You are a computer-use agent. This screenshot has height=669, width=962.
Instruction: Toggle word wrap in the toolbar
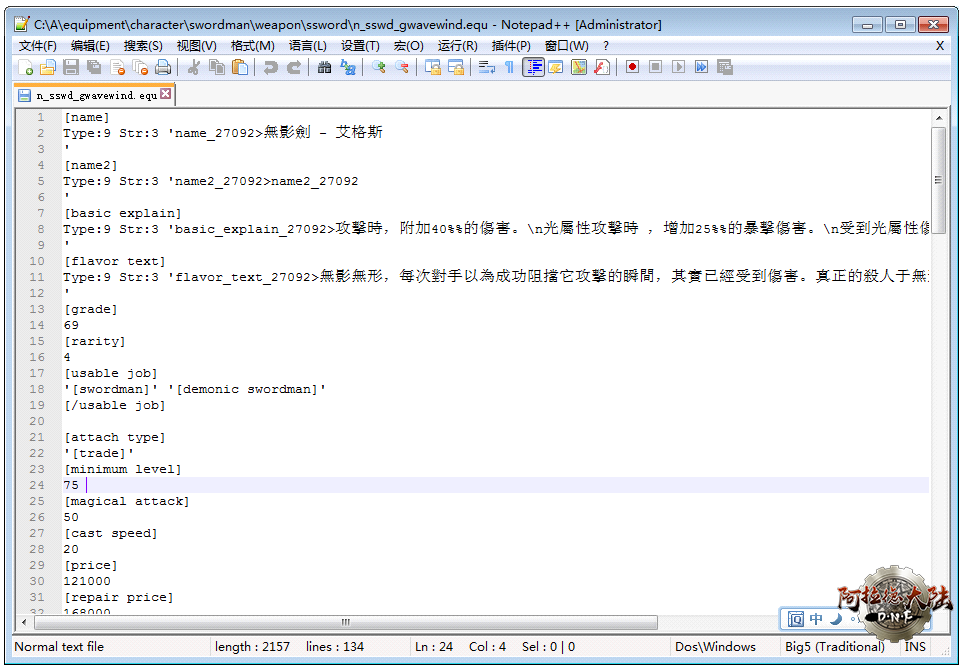[487, 67]
